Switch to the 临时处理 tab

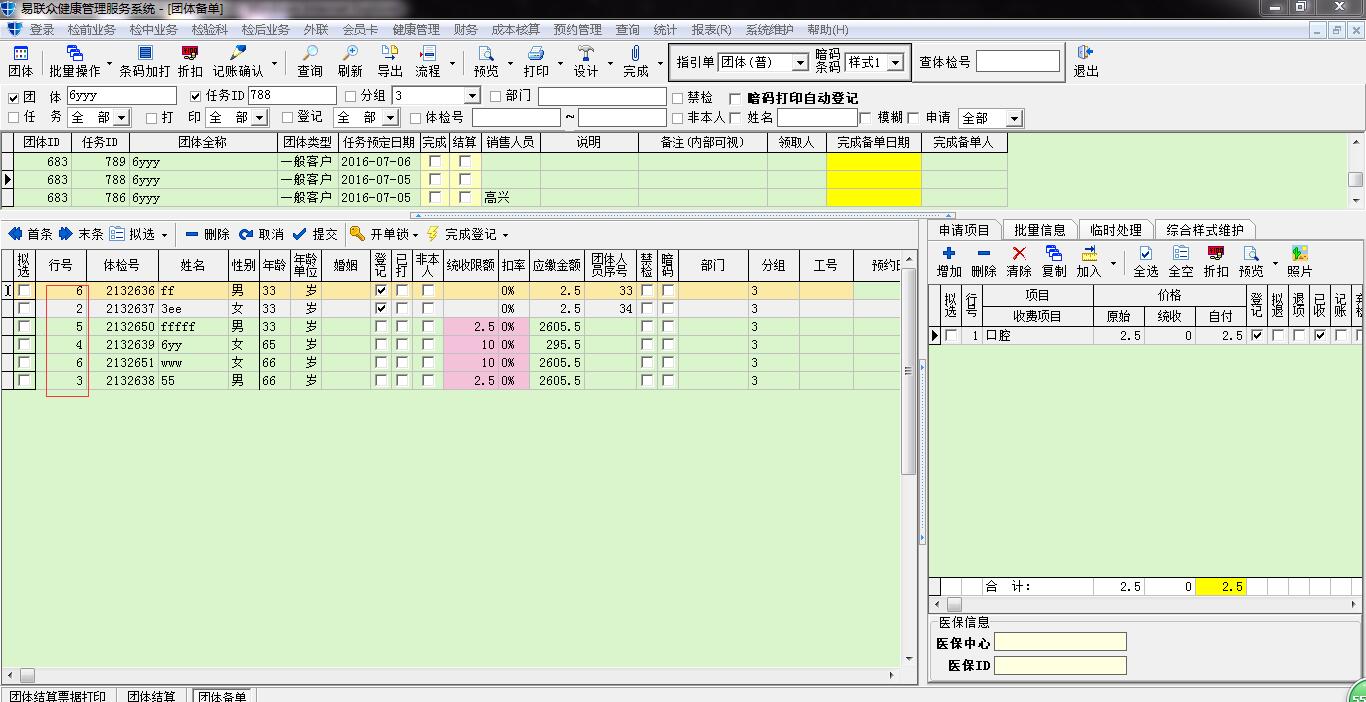(1116, 230)
